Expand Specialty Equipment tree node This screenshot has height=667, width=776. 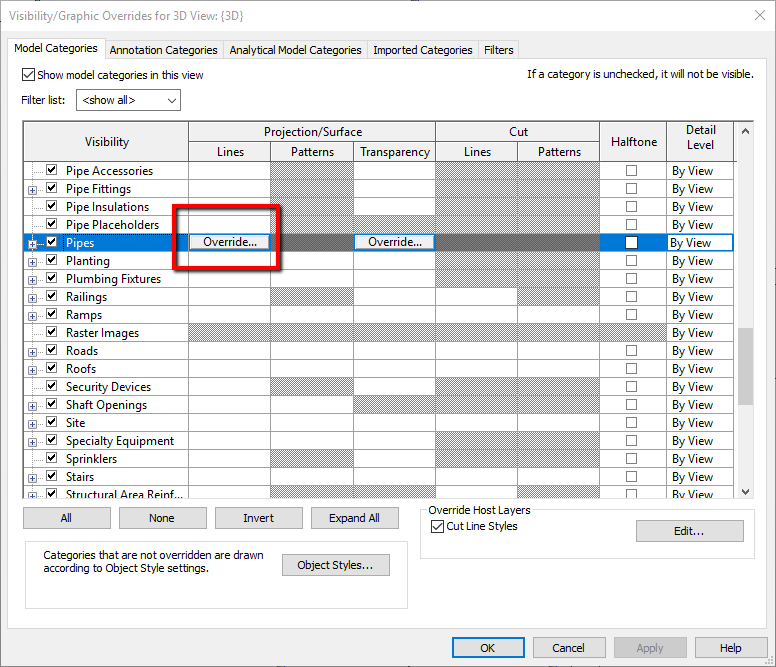[33, 442]
